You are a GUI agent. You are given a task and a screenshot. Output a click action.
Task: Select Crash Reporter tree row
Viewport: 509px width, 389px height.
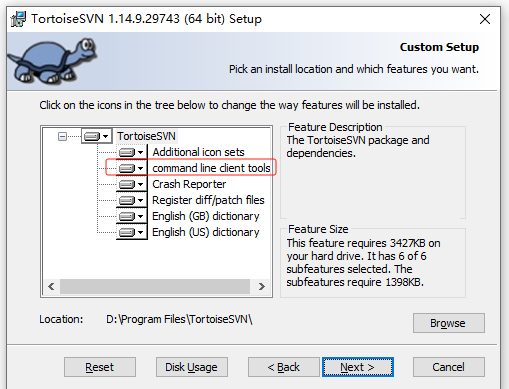point(189,184)
